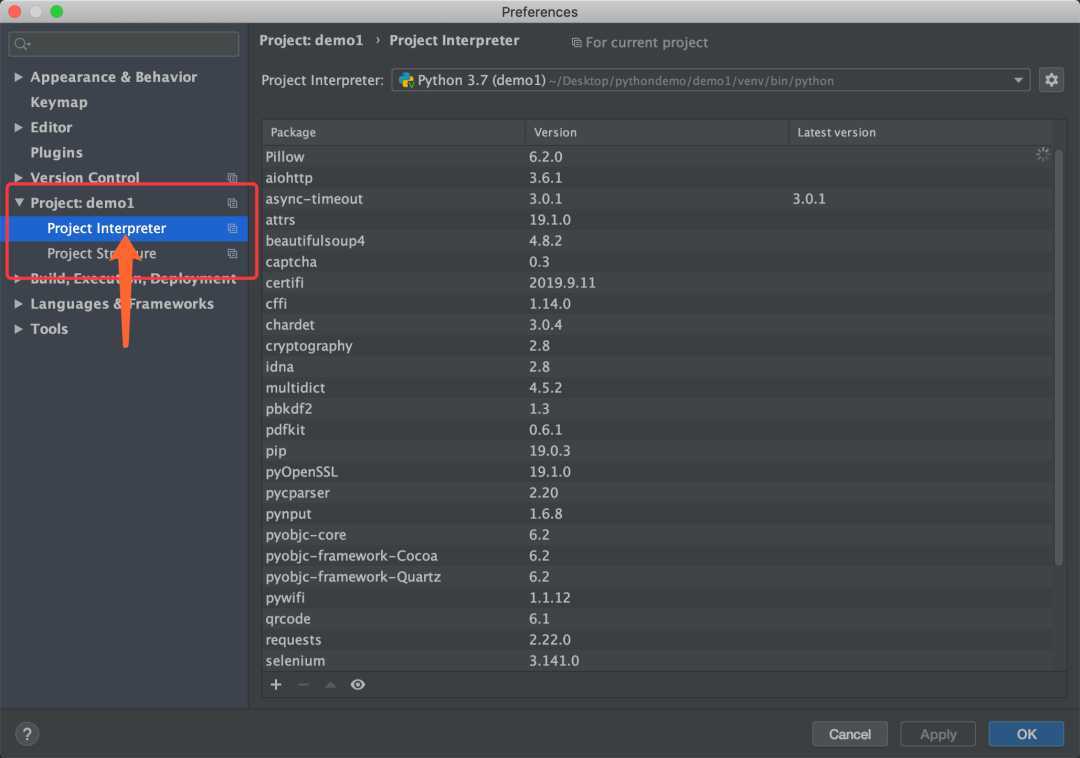Select the idna package row
The width and height of the screenshot is (1080, 758).
point(657,367)
